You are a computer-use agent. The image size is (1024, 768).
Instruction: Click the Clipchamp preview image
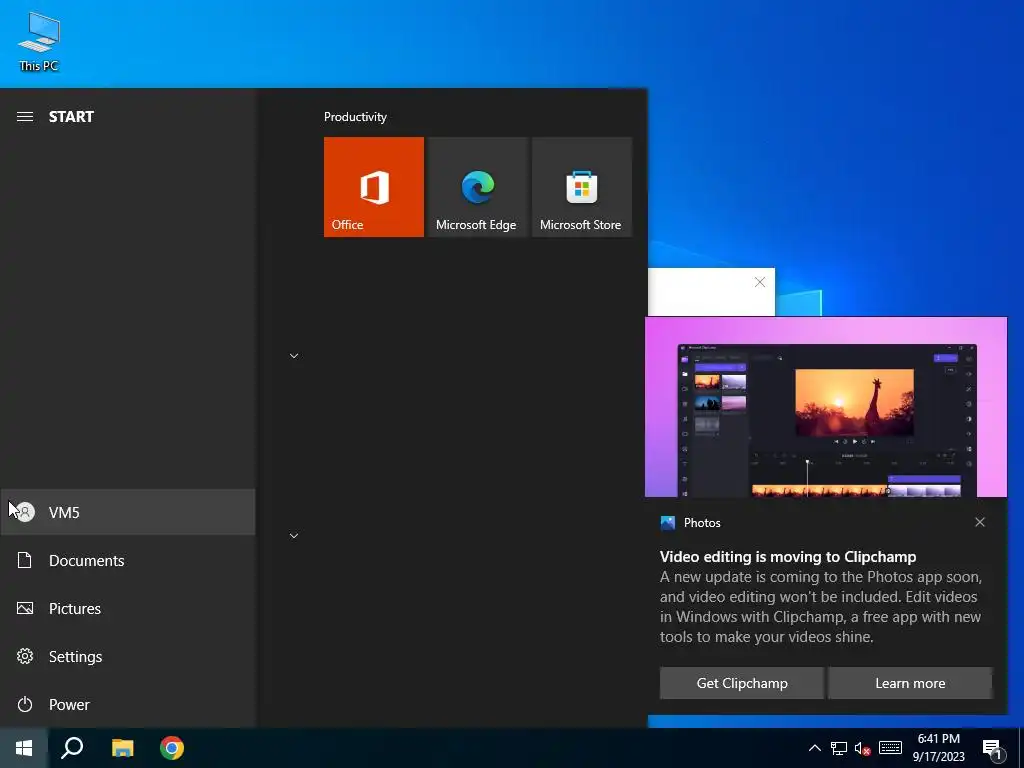coord(825,407)
